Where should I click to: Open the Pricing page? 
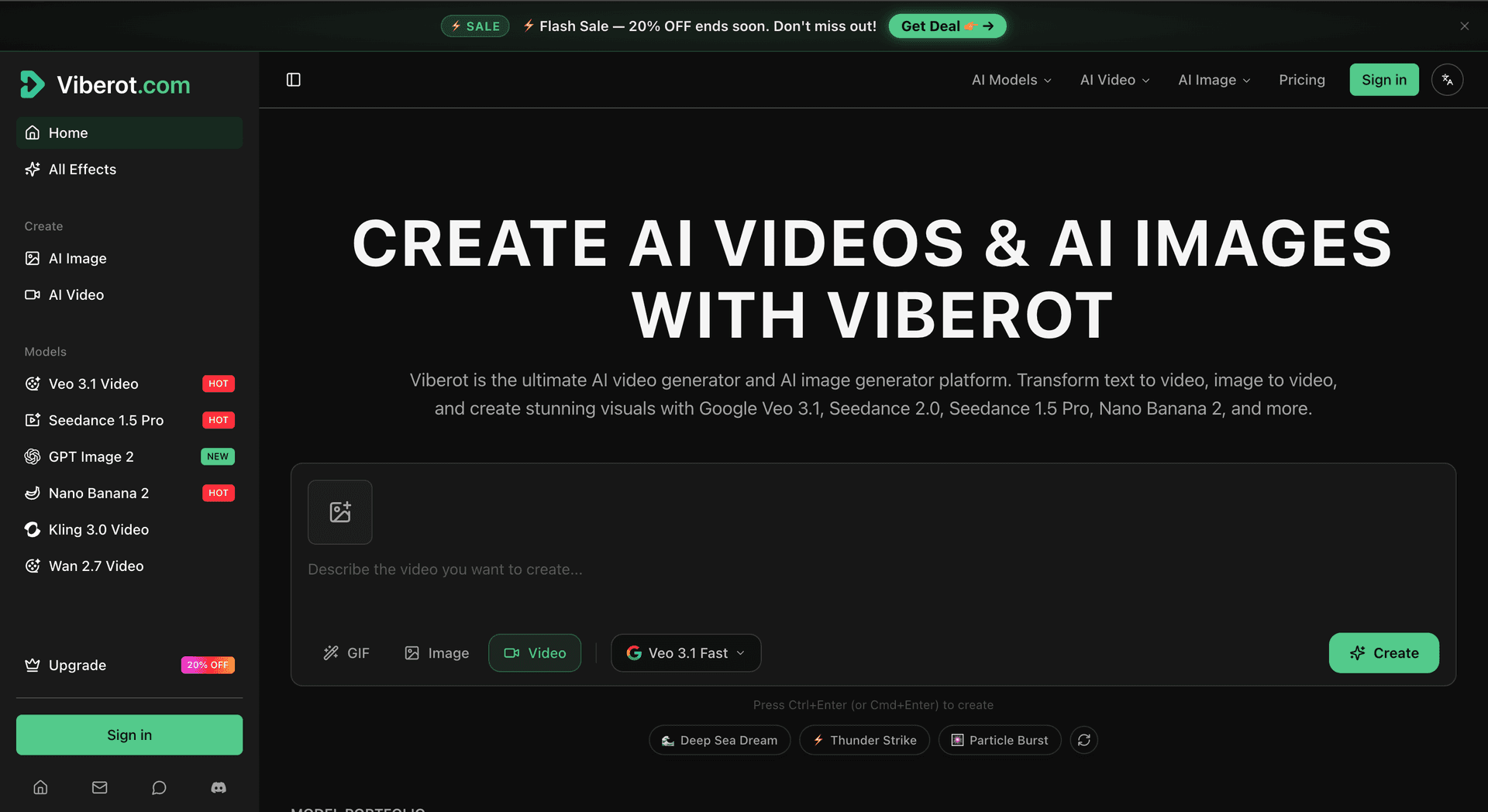(1301, 80)
